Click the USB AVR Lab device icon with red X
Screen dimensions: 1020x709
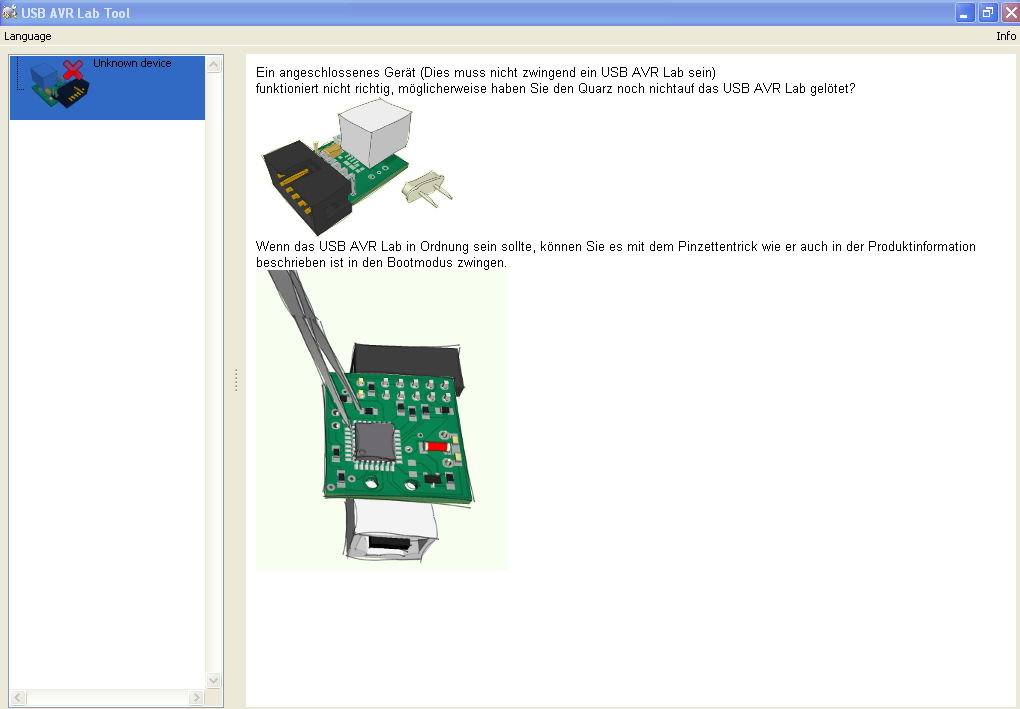coord(59,83)
